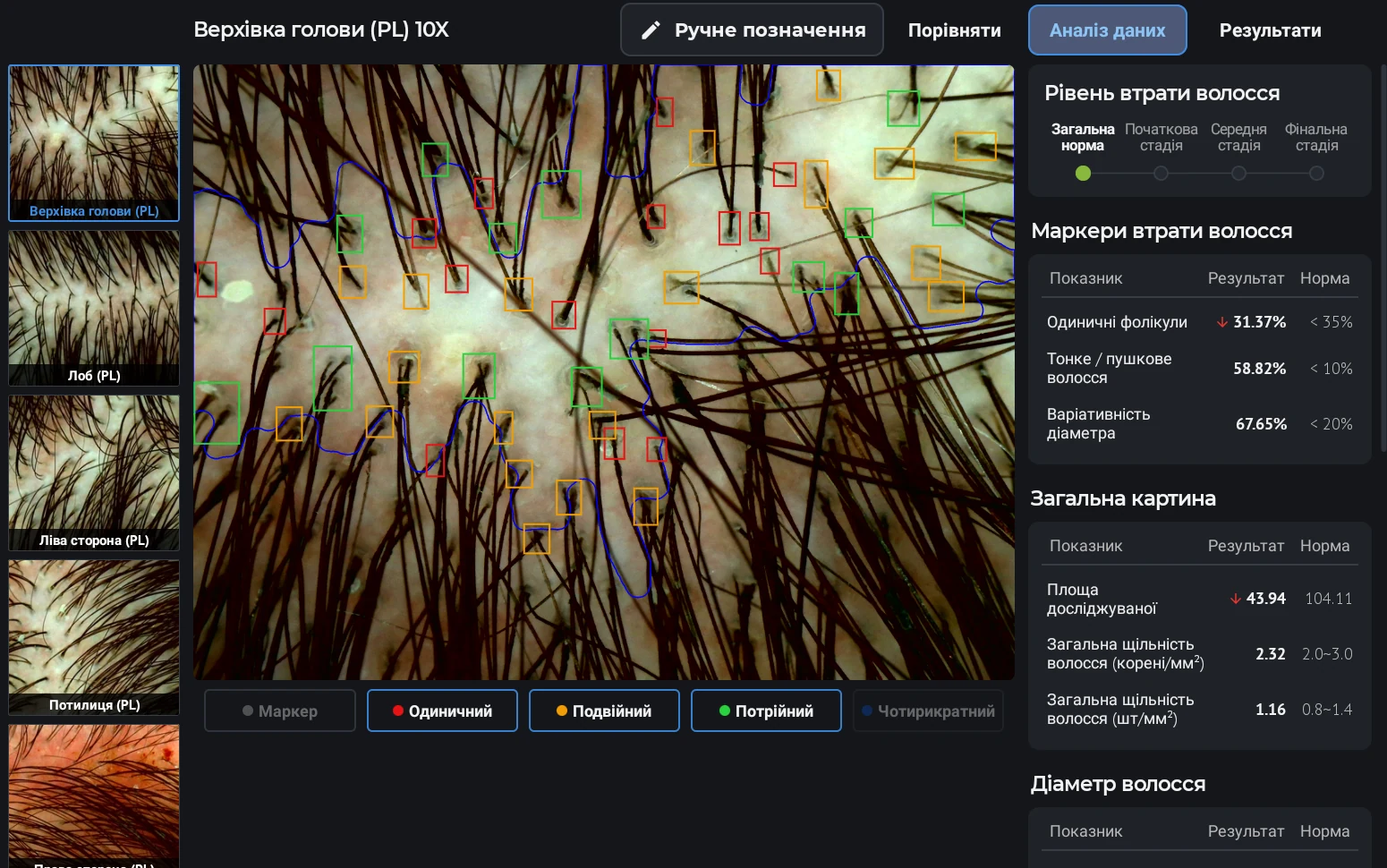Screen dimensions: 1387x868
Task: Click the Маркери втрати волосся heading
Action: tap(1162, 231)
